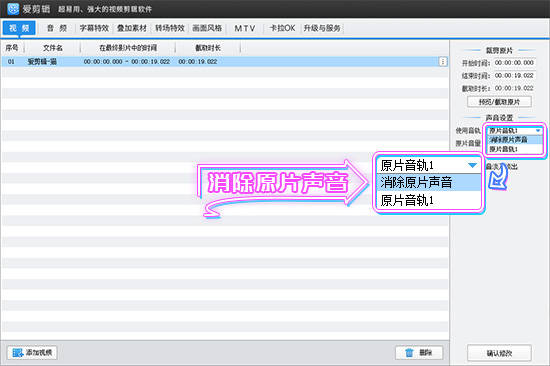
Task: Select video row 01 爱剪辑 in the list
Action: (x=224, y=62)
